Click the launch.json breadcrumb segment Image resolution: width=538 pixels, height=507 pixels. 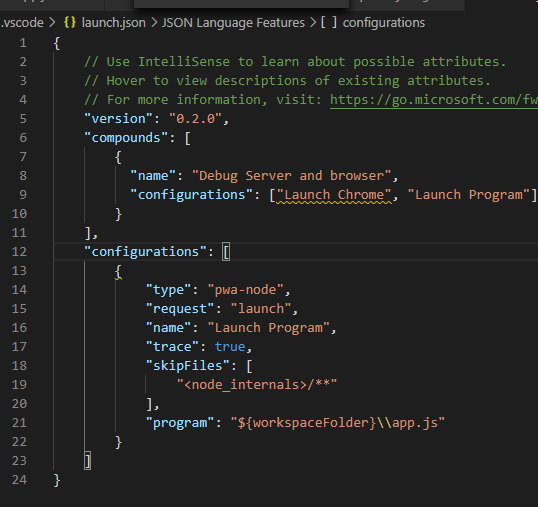[x=114, y=23]
